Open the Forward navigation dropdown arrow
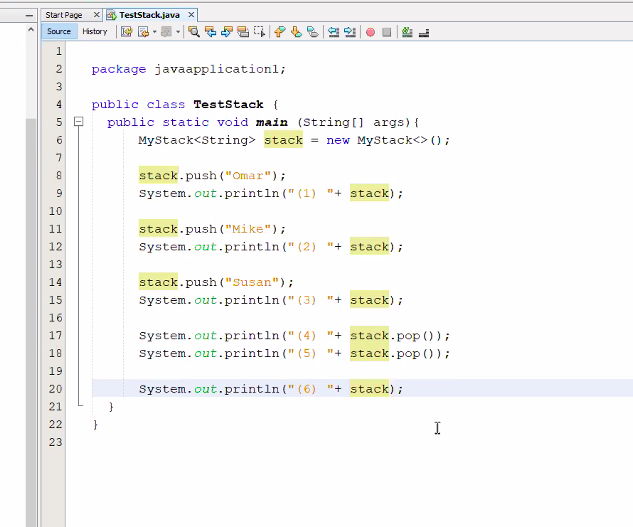The height and width of the screenshot is (527, 633). 178,32
